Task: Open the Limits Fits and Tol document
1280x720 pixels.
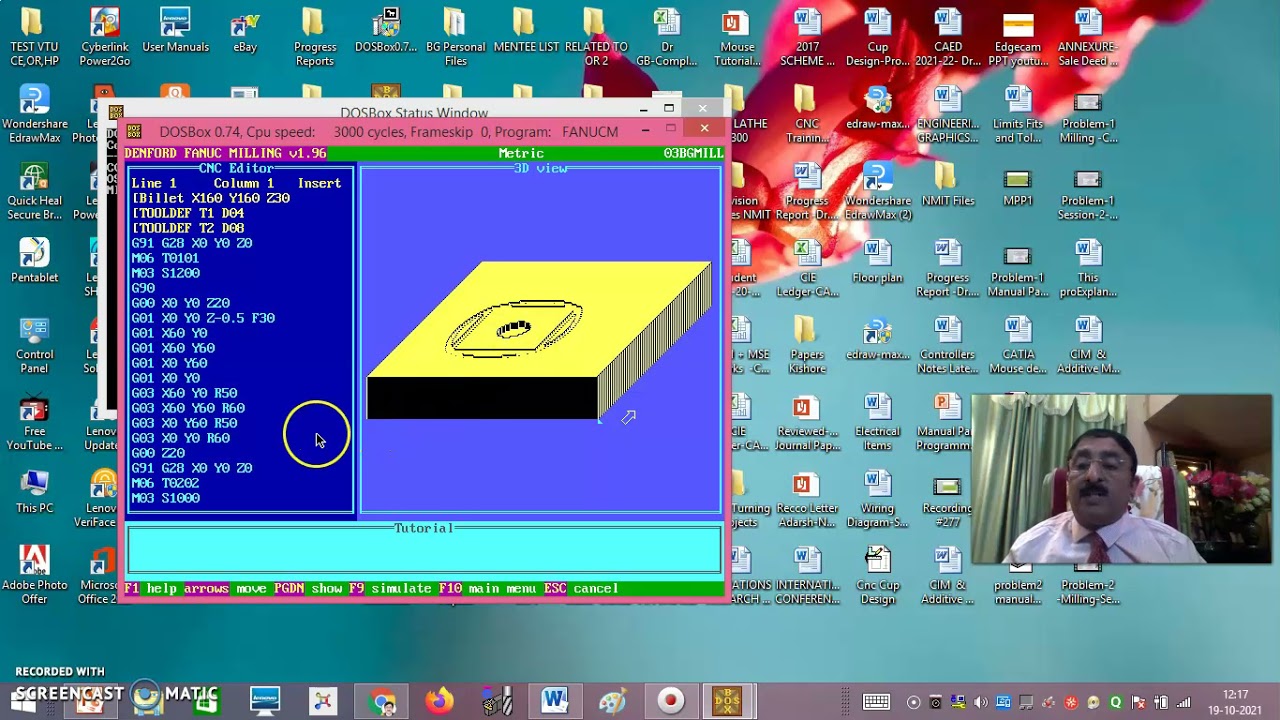Action: pos(1018,114)
